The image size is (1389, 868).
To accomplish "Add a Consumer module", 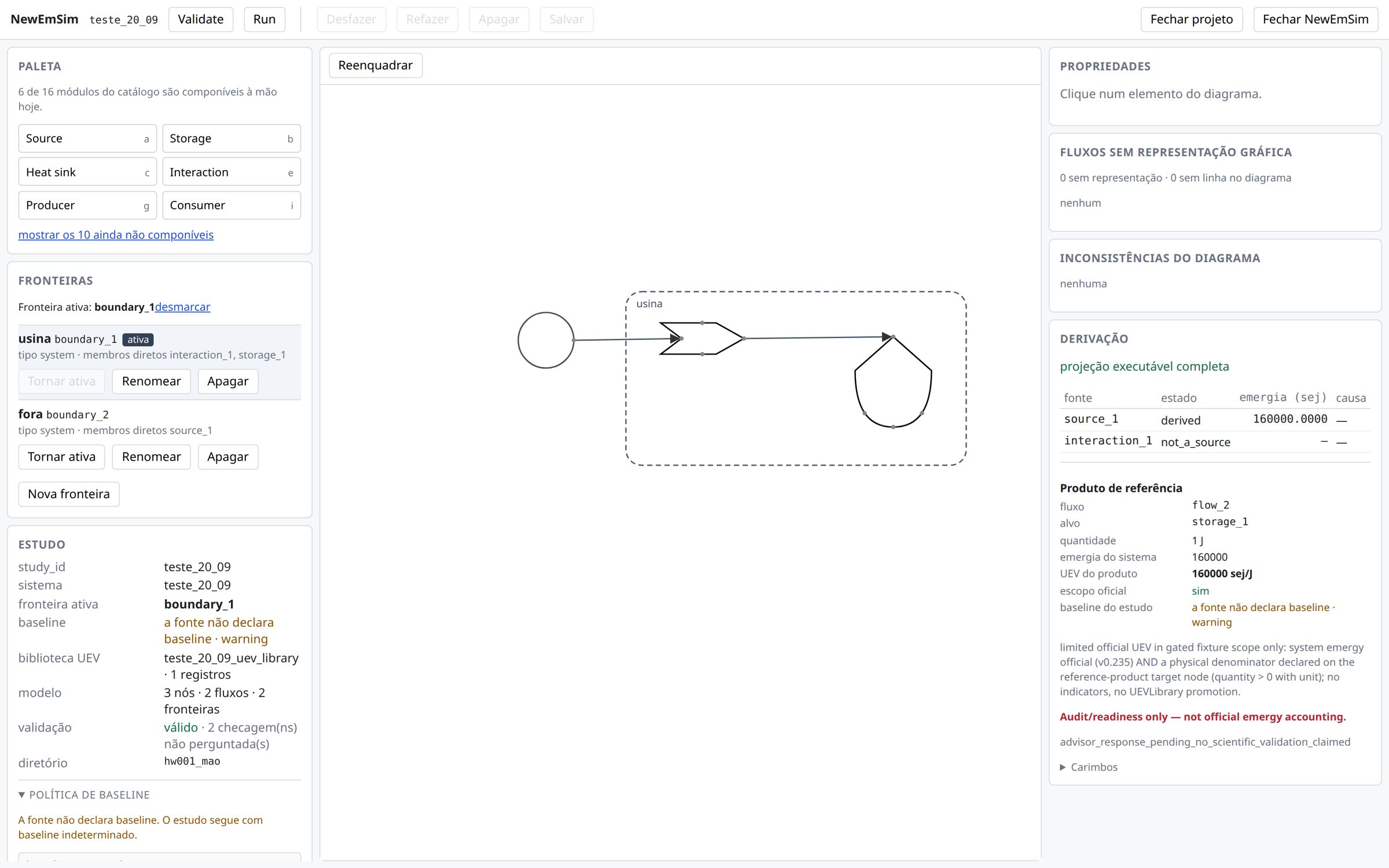I will pos(231,205).
